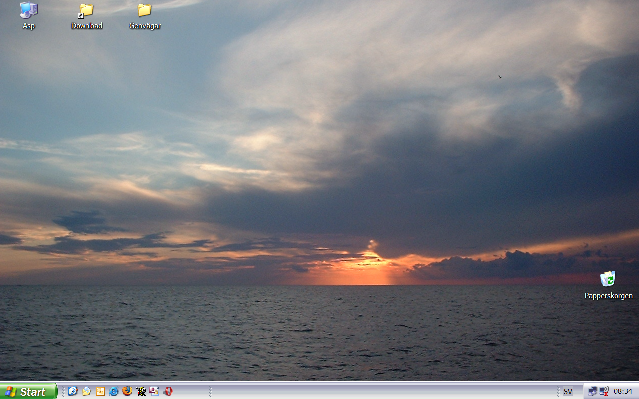Open the disconnected wireless network tray icon
The image size is (639, 399).
point(604,391)
